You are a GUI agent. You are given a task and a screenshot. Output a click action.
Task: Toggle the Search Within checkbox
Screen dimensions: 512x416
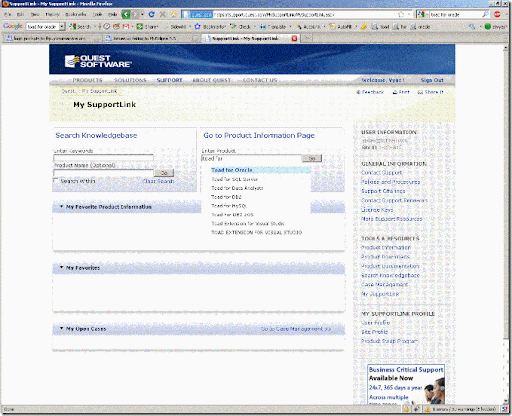[x=56, y=180]
